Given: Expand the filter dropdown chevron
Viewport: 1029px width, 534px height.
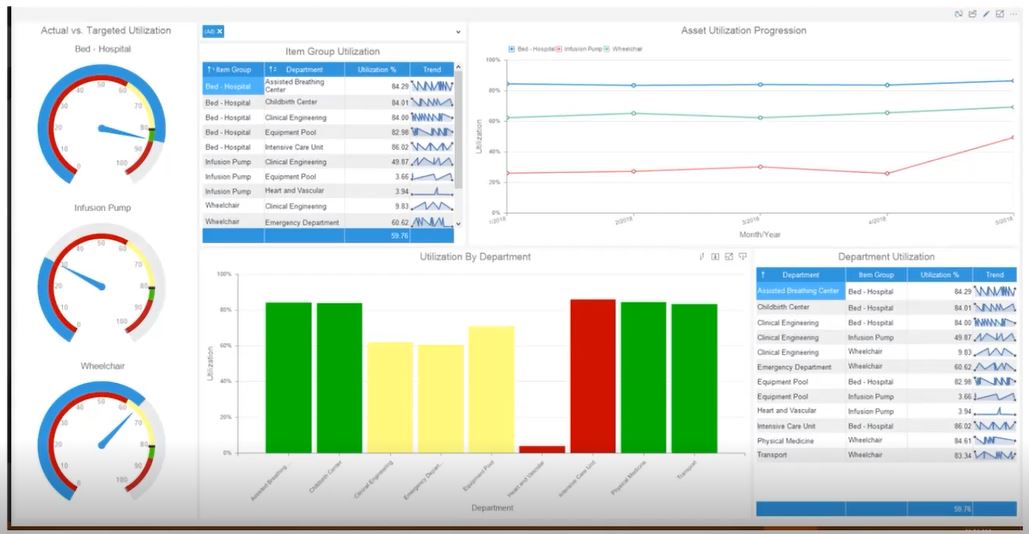Looking at the screenshot, I should point(458,31).
